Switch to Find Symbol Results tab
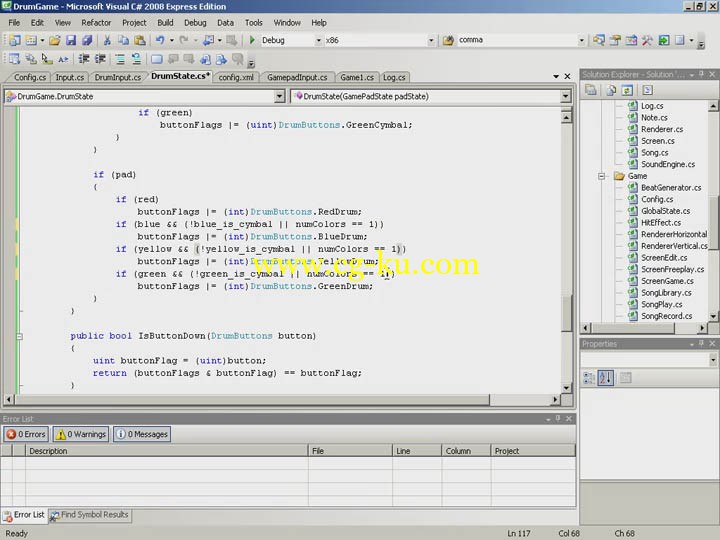This screenshot has width=720, height=540. (x=90, y=515)
